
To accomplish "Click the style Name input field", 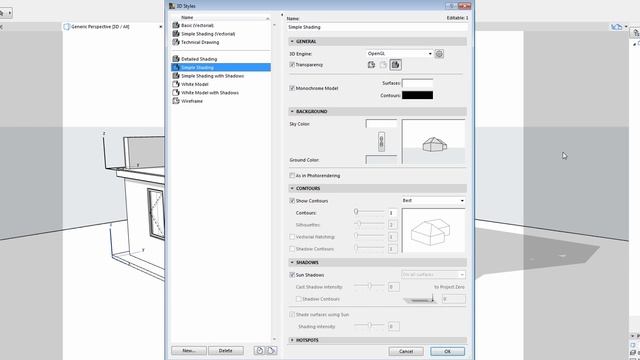I will tap(377, 27).
